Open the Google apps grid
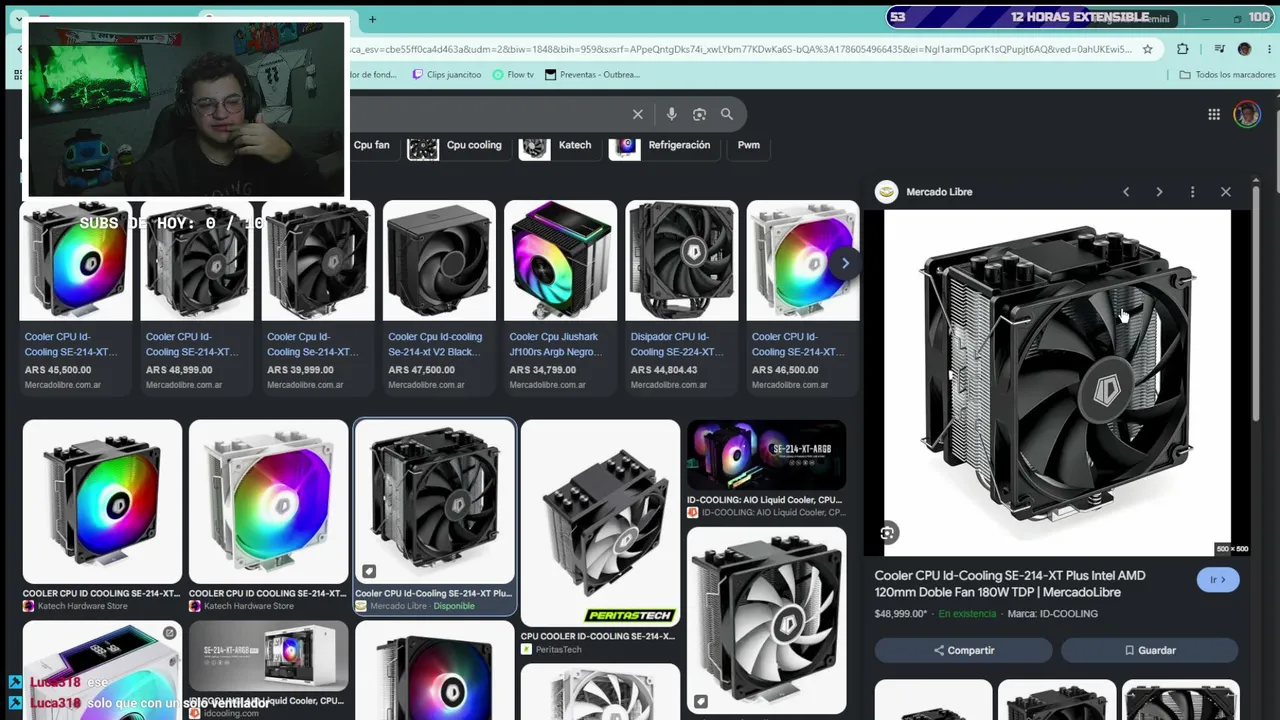1280x720 pixels. 1214,114
